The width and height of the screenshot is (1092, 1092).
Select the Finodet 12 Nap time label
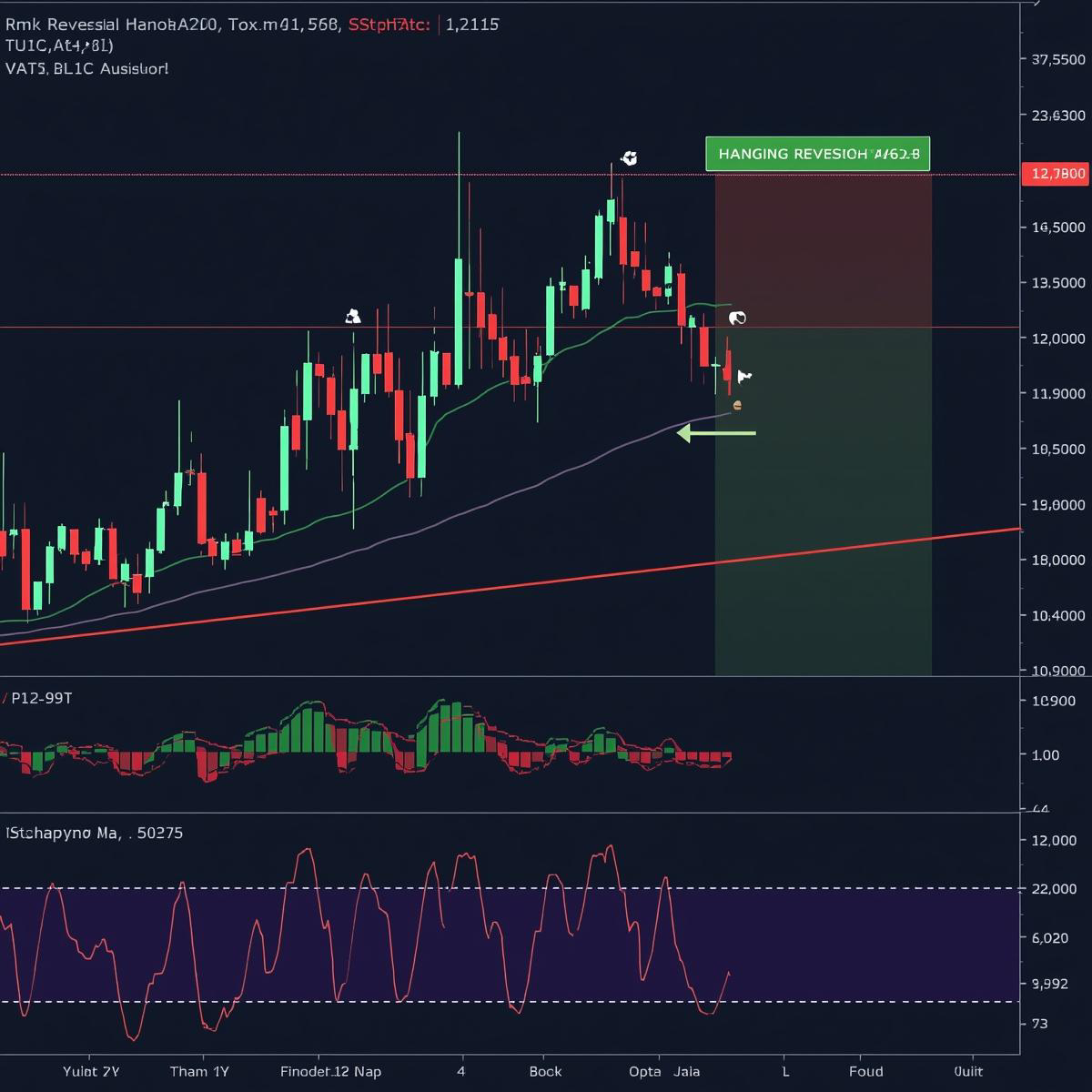(330, 1071)
